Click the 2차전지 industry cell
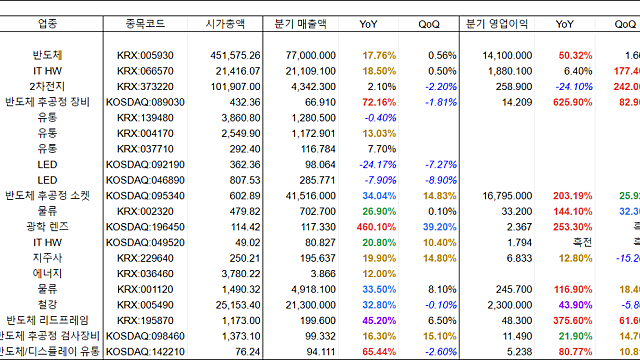This screenshot has width=640, height=360. [x=47, y=87]
